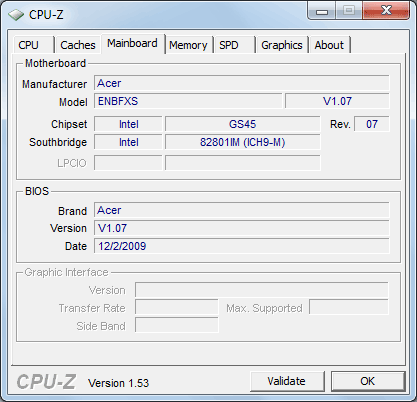Image resolution: width=417 pixels, height=402 pixels.
Task: Click the Validate button
Action: tap(286, 381)
